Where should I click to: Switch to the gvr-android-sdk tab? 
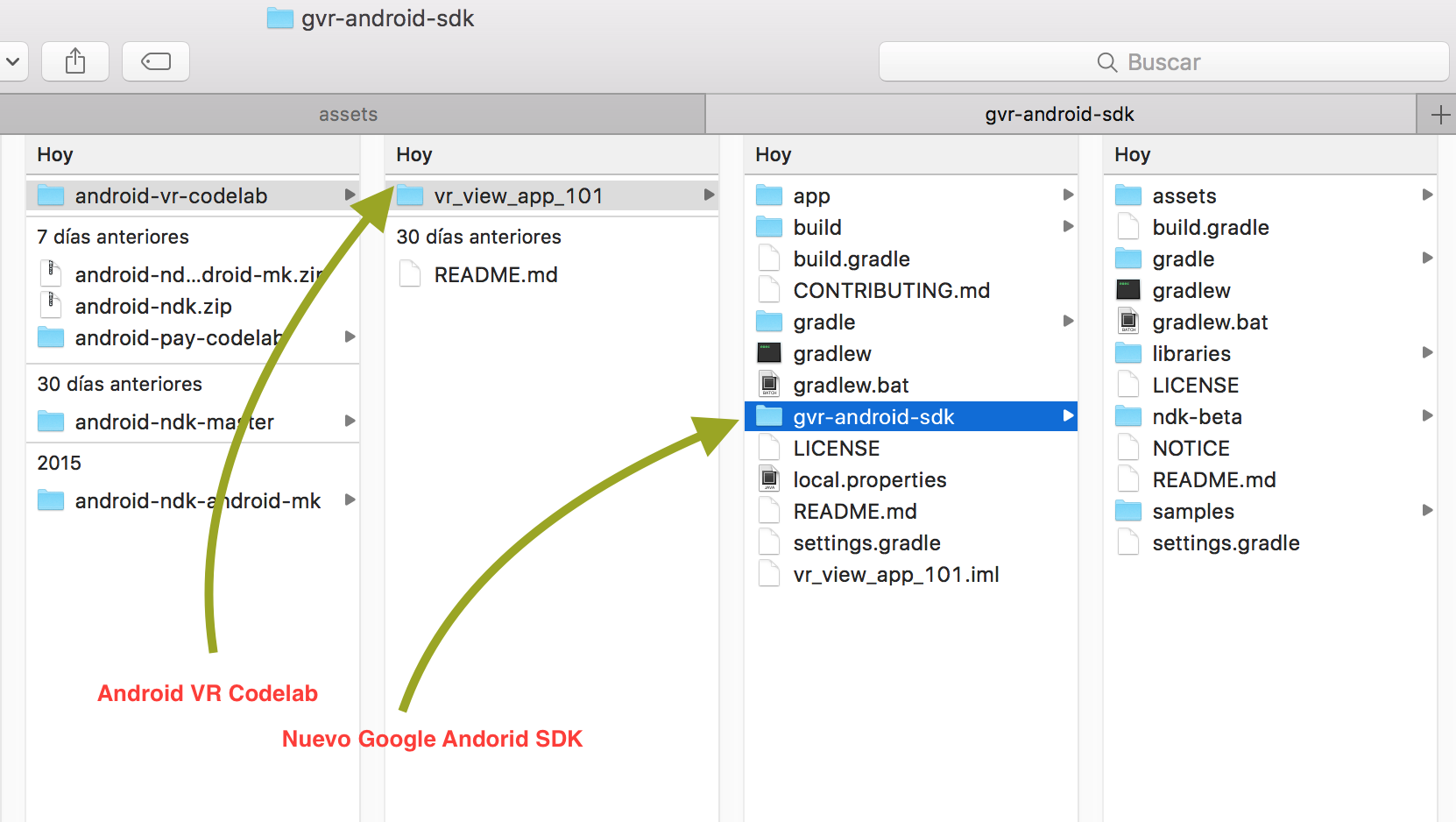pyautogui.click(x=1060, y=114)
